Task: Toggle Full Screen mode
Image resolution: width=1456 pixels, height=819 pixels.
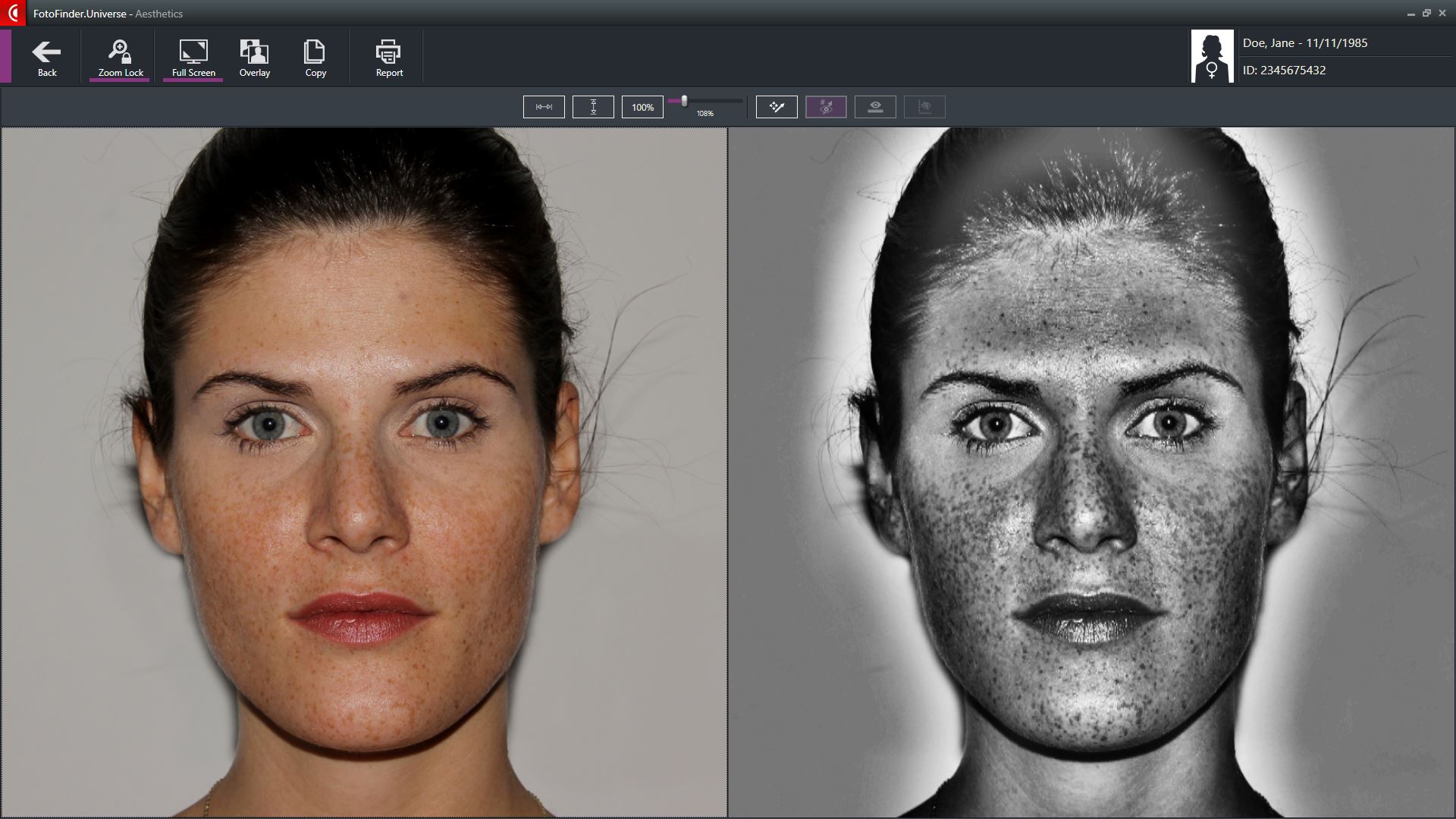Action: (x=193, y=58)
